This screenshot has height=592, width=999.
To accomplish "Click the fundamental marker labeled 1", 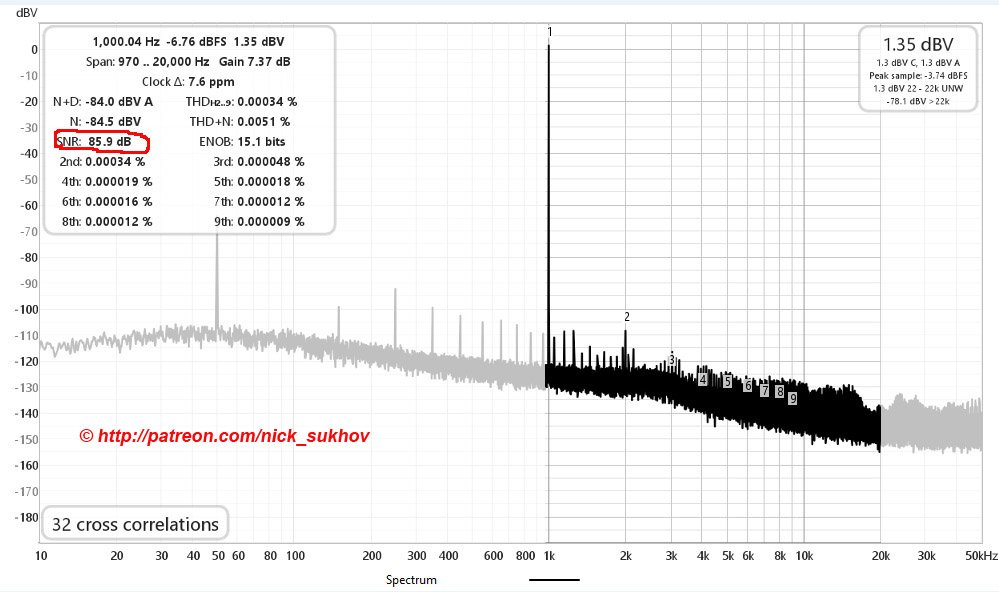I will 550,31.
